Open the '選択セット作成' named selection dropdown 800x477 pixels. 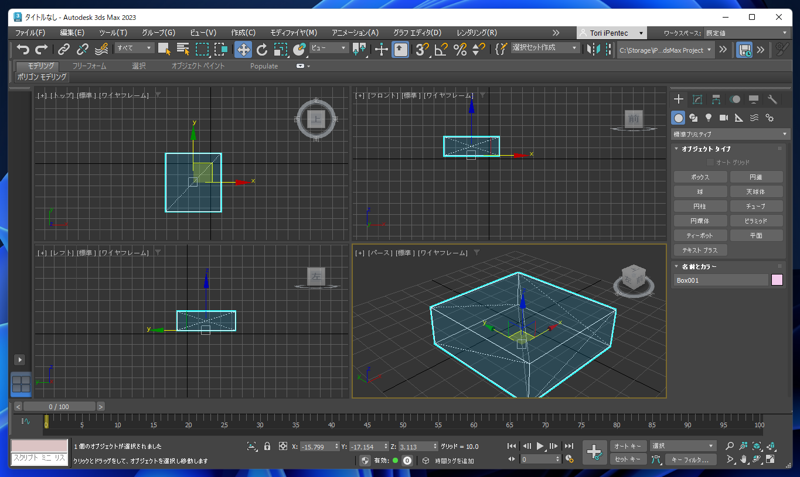tap(544, 48)
